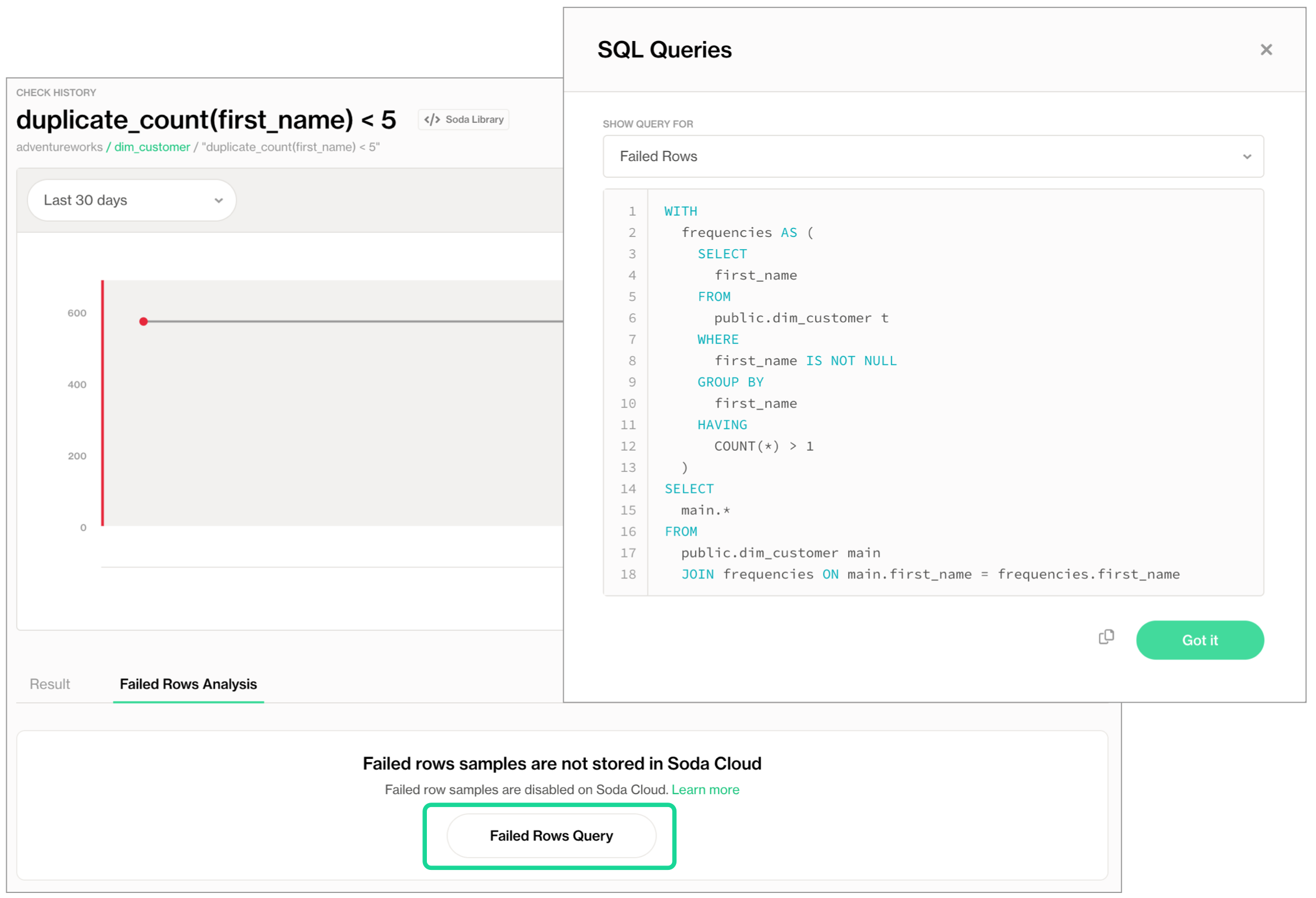Click the Failed Rows Query button
Image resolution: width=1316 pixels, height=898 pixels.
point(552,837)
